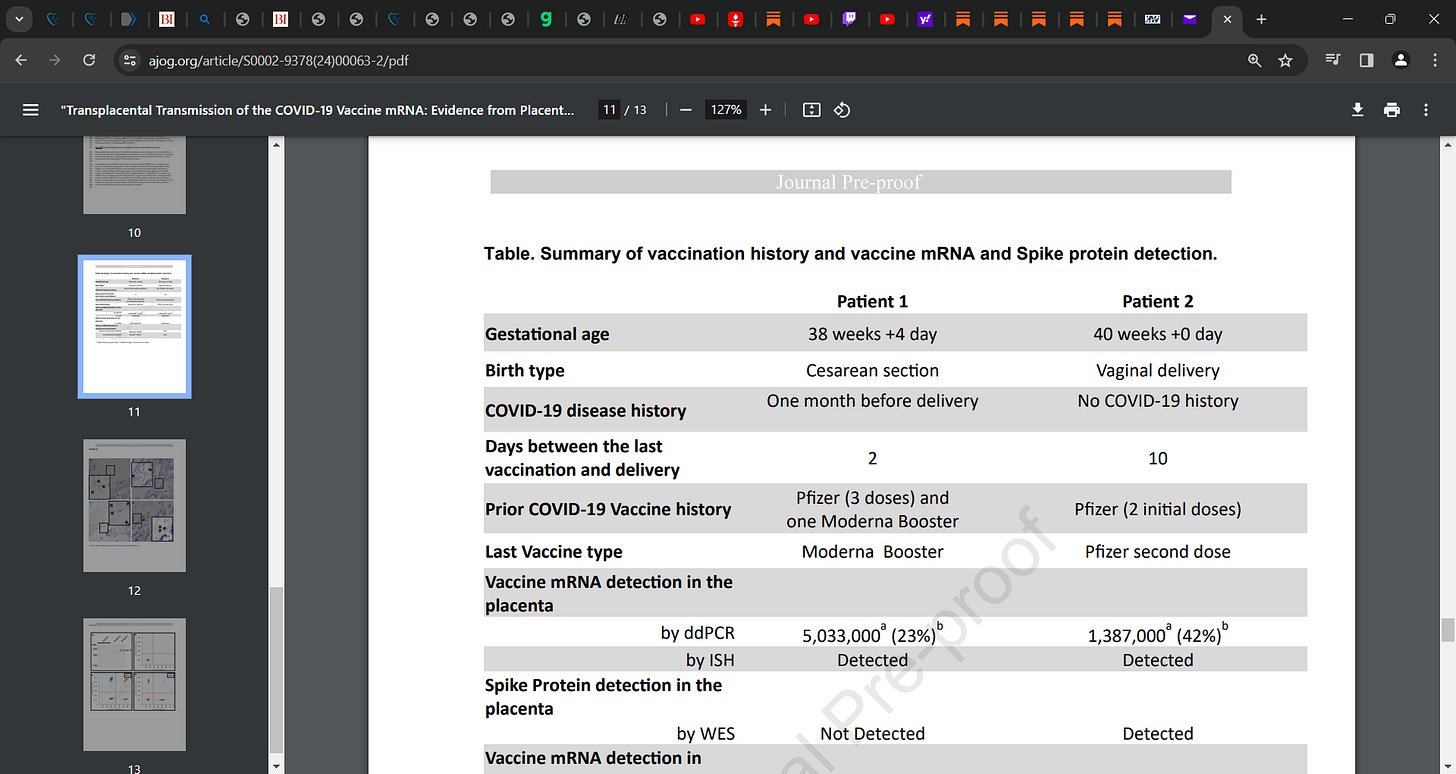Open the Chrome three-dot menu
The height and width of the screenshot is (774, 1456).
pyautogui.click(x=1435, y=60)
